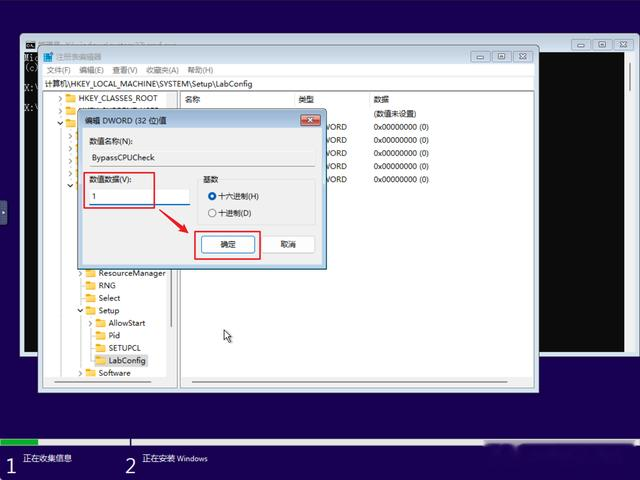Viewport: 640px width, 480px height.
Task: Expand the Software key
Action: pyautogui.click(x=80, y=373)
